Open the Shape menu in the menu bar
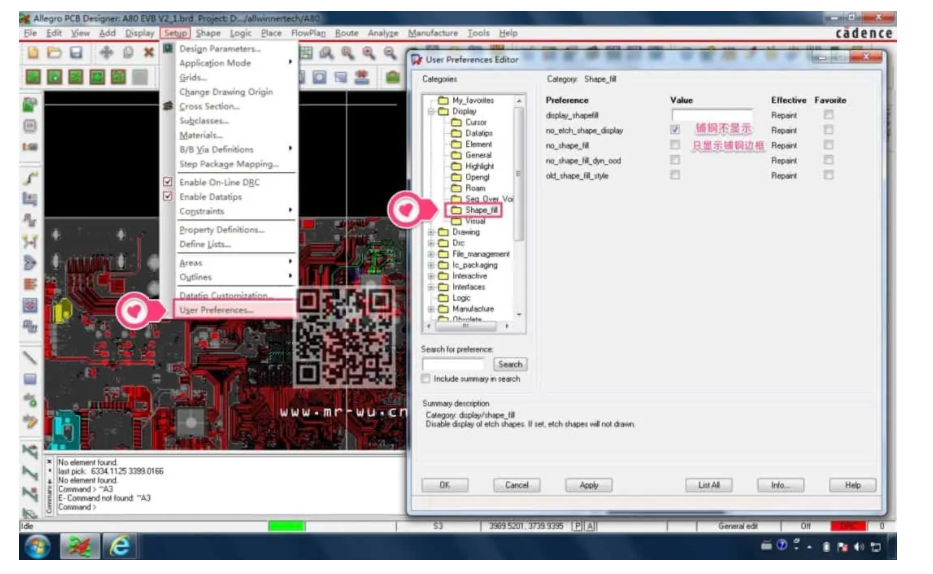The width and height of the screenshot is (933, 574). tap(208, 33)
